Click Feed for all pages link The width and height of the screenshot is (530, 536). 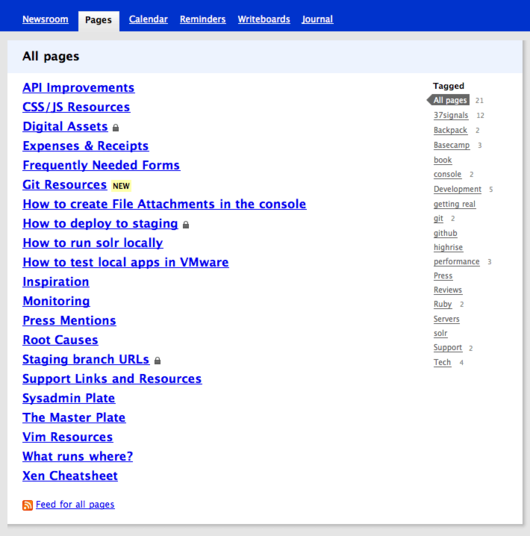[75, 505]
